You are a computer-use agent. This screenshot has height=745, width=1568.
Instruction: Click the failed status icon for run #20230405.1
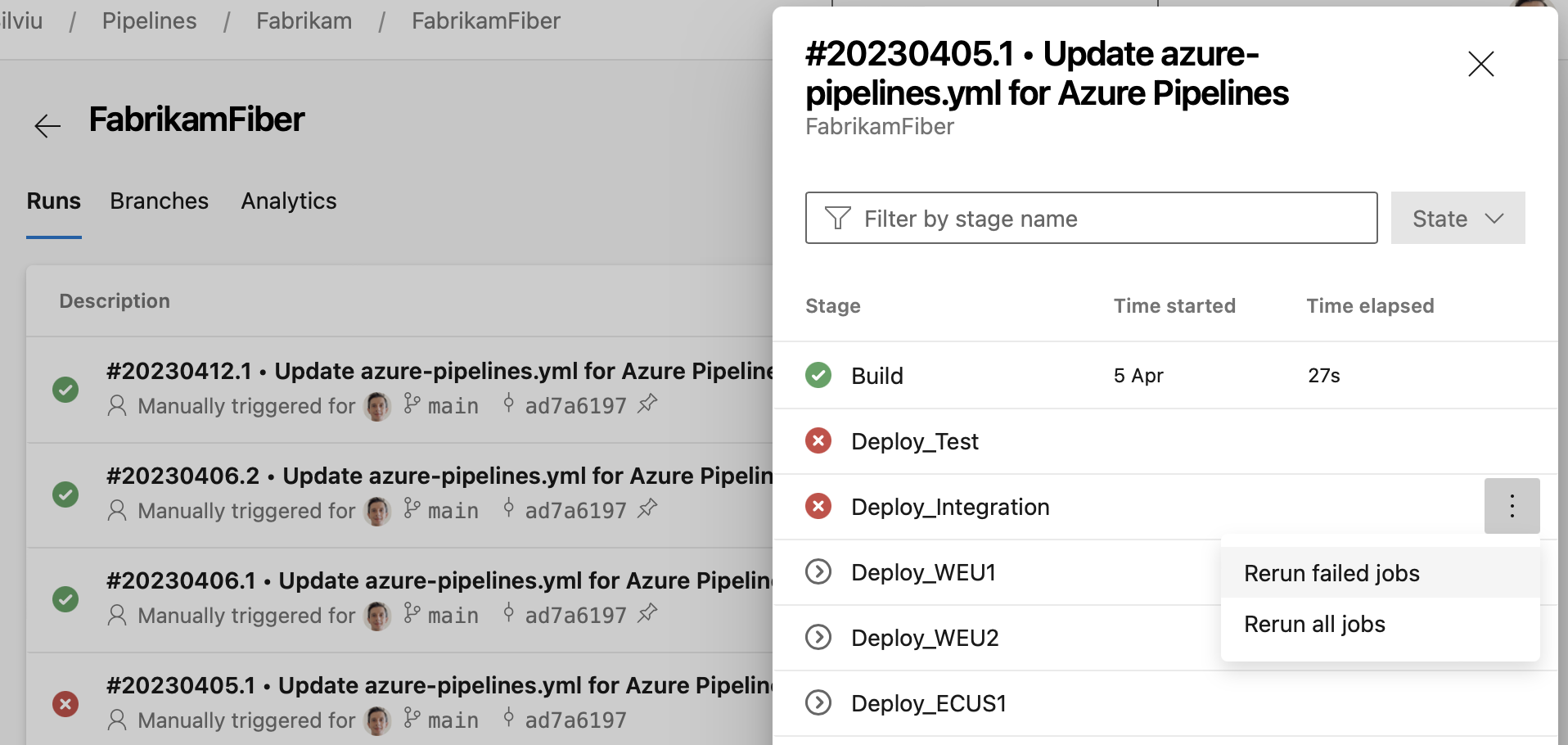(65, 704)
